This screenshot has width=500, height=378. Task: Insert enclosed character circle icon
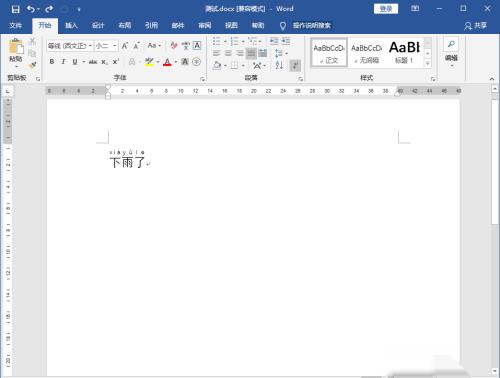tap(196, 62)
